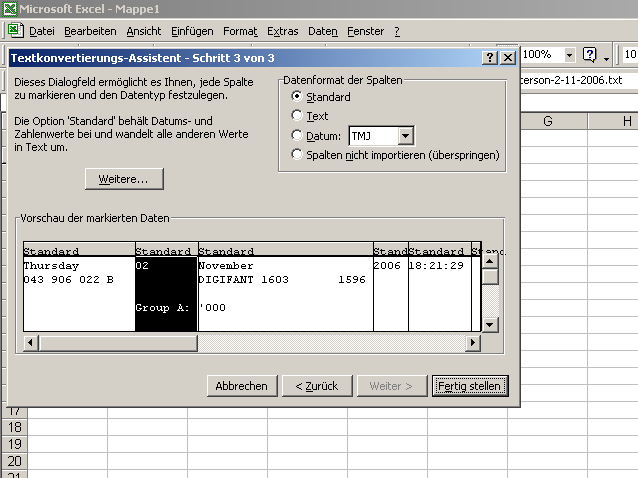This screenshot has height=478, width=638.
Task: Click the preview horizontal scrollbar thumb
Action: pos(118,343)
